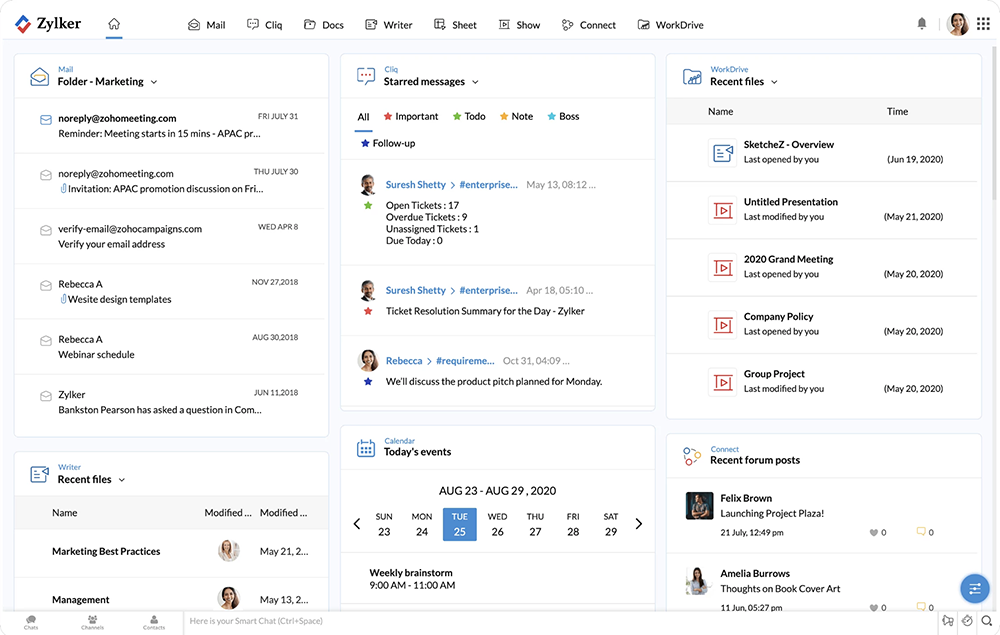This screenshot has width=1000, height=635.
Task: Open the Invitation: APAC promotion email
Action: 171,181
